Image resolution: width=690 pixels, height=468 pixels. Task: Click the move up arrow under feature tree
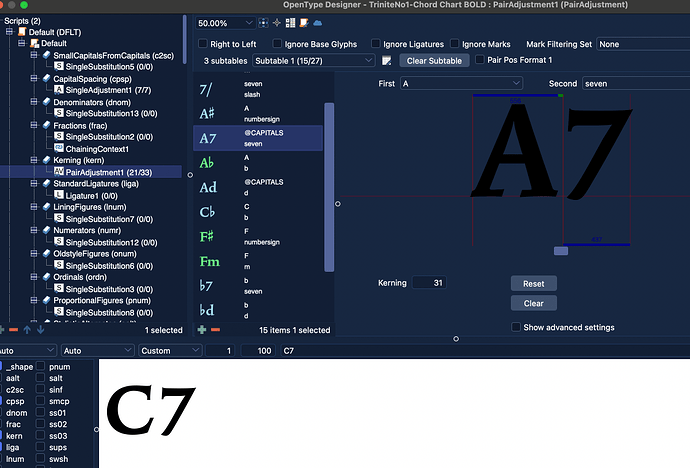click(27, 330)
